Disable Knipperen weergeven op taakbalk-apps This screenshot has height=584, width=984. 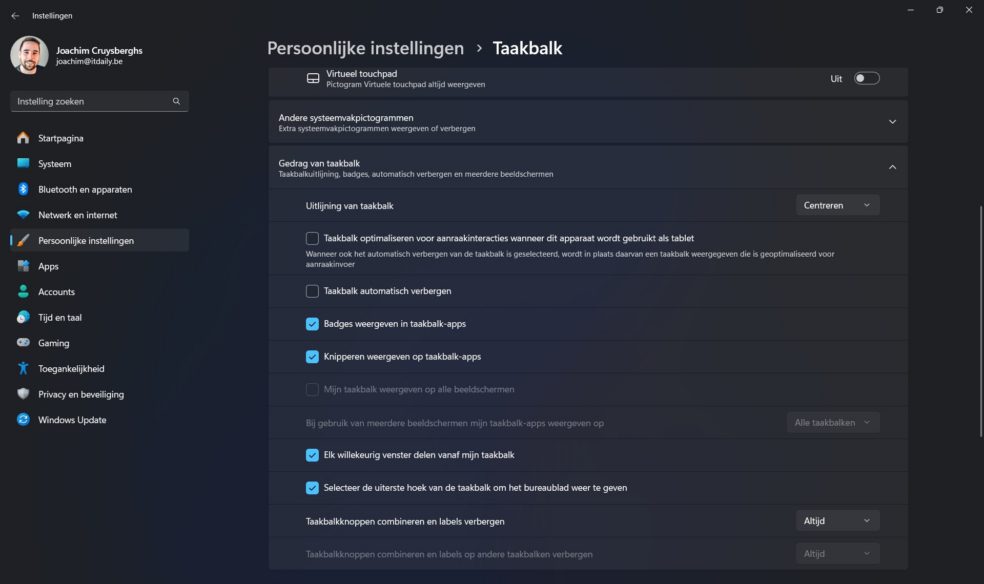[x=312, y=357]
